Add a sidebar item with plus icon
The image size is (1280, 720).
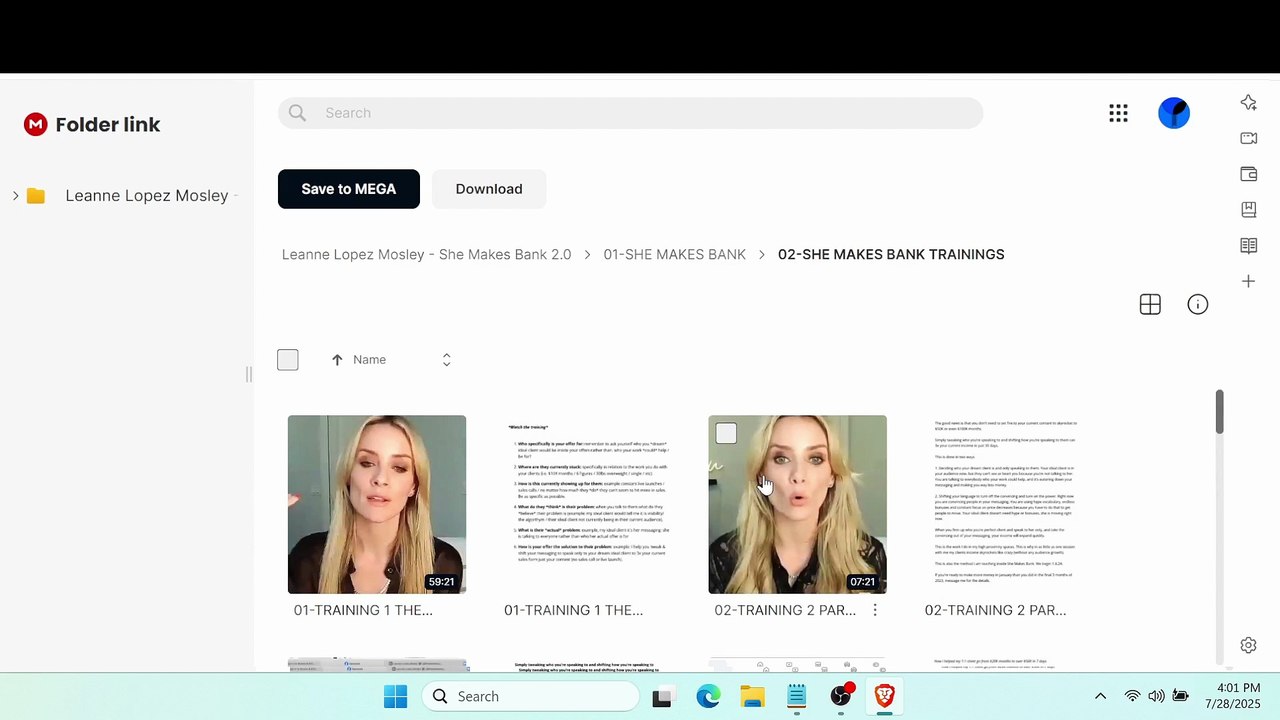tap(1248, 282)
